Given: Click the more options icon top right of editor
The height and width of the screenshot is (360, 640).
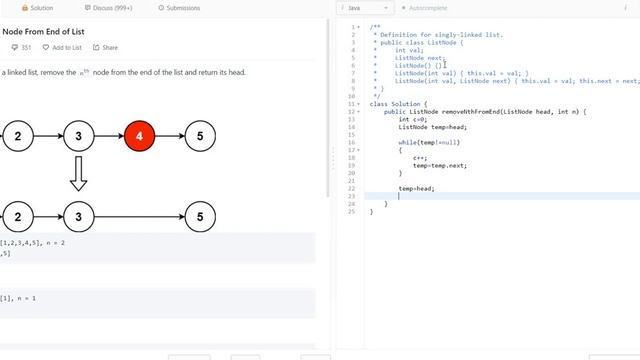Looking at the screenshot, I should tap(625, 8).
